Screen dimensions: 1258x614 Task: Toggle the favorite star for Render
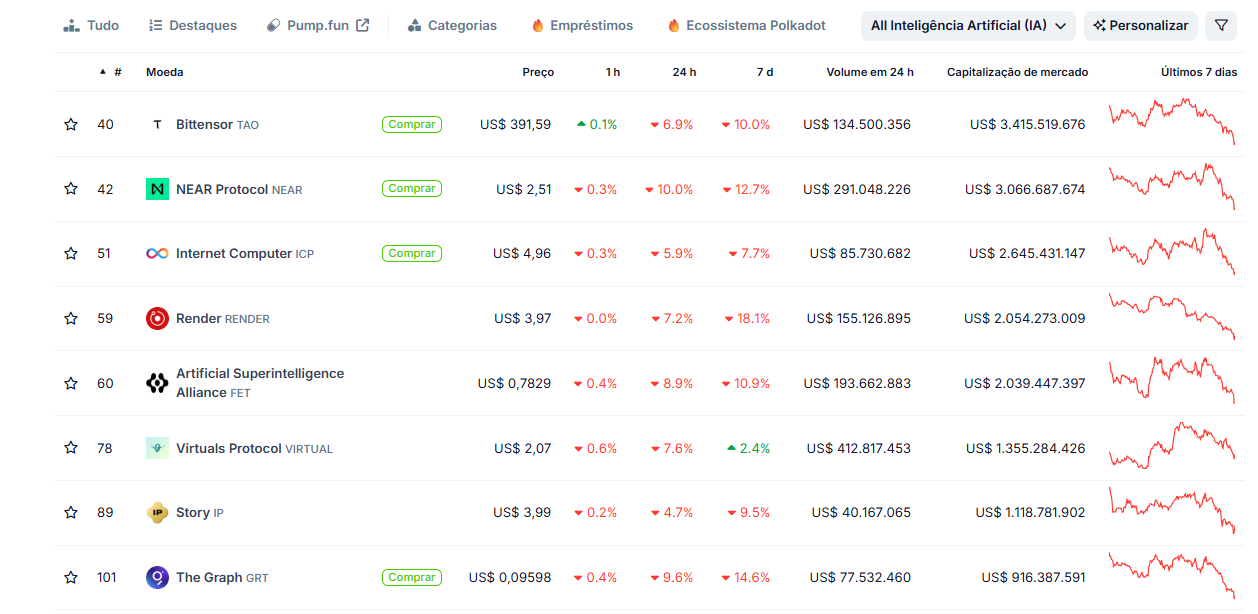71,318
